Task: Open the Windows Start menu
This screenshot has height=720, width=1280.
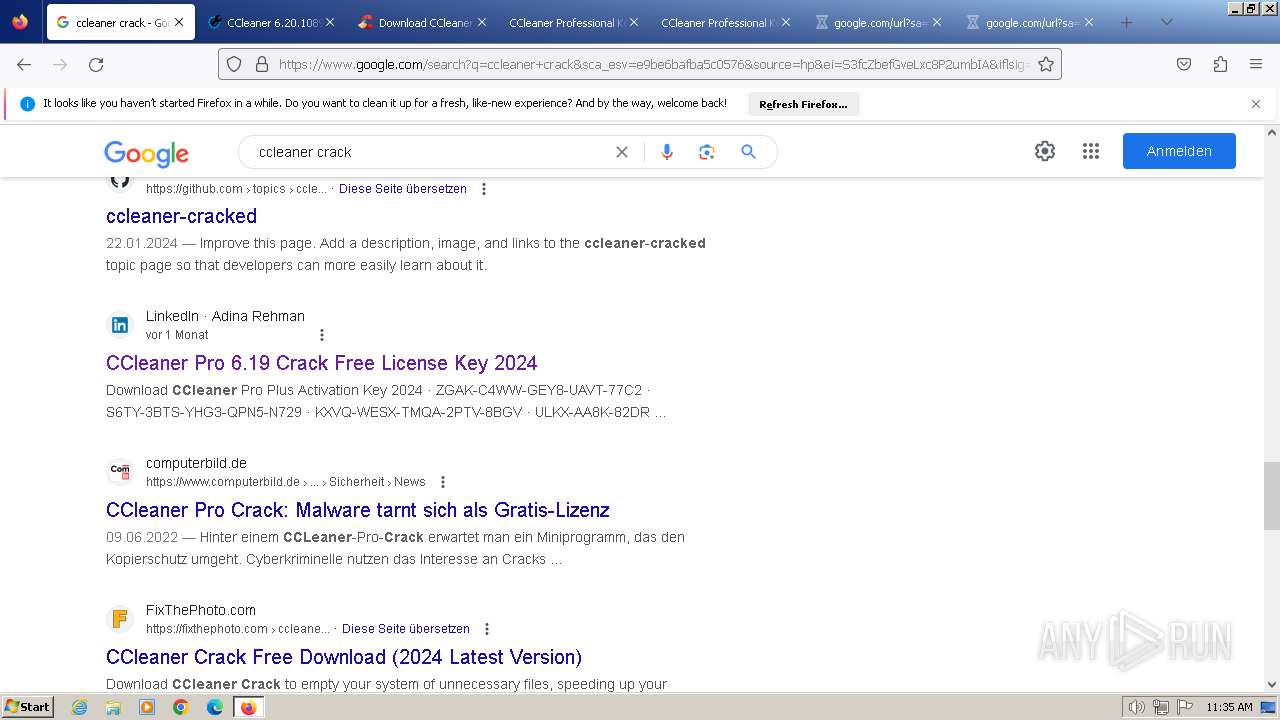Action: [x=28, y=707]
